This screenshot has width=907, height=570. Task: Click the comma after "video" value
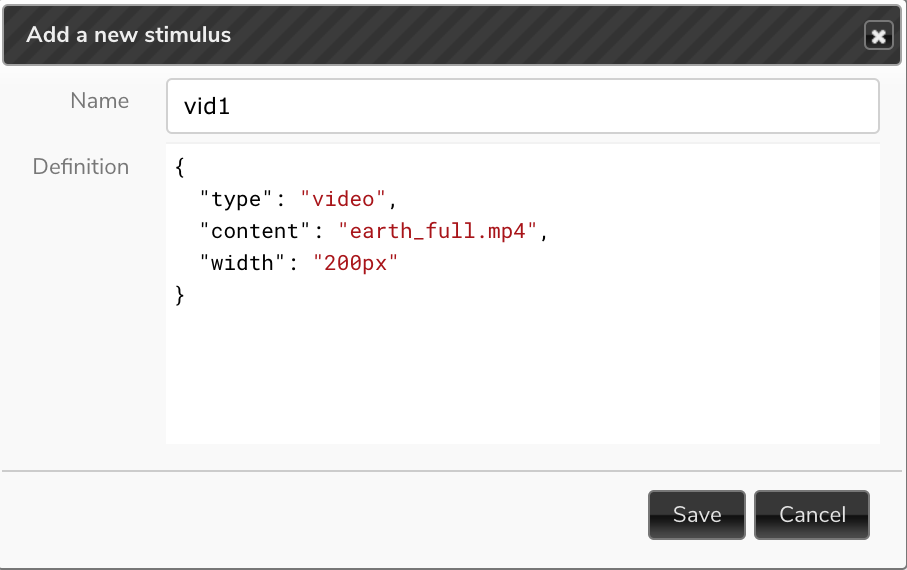tap(393, 201)
